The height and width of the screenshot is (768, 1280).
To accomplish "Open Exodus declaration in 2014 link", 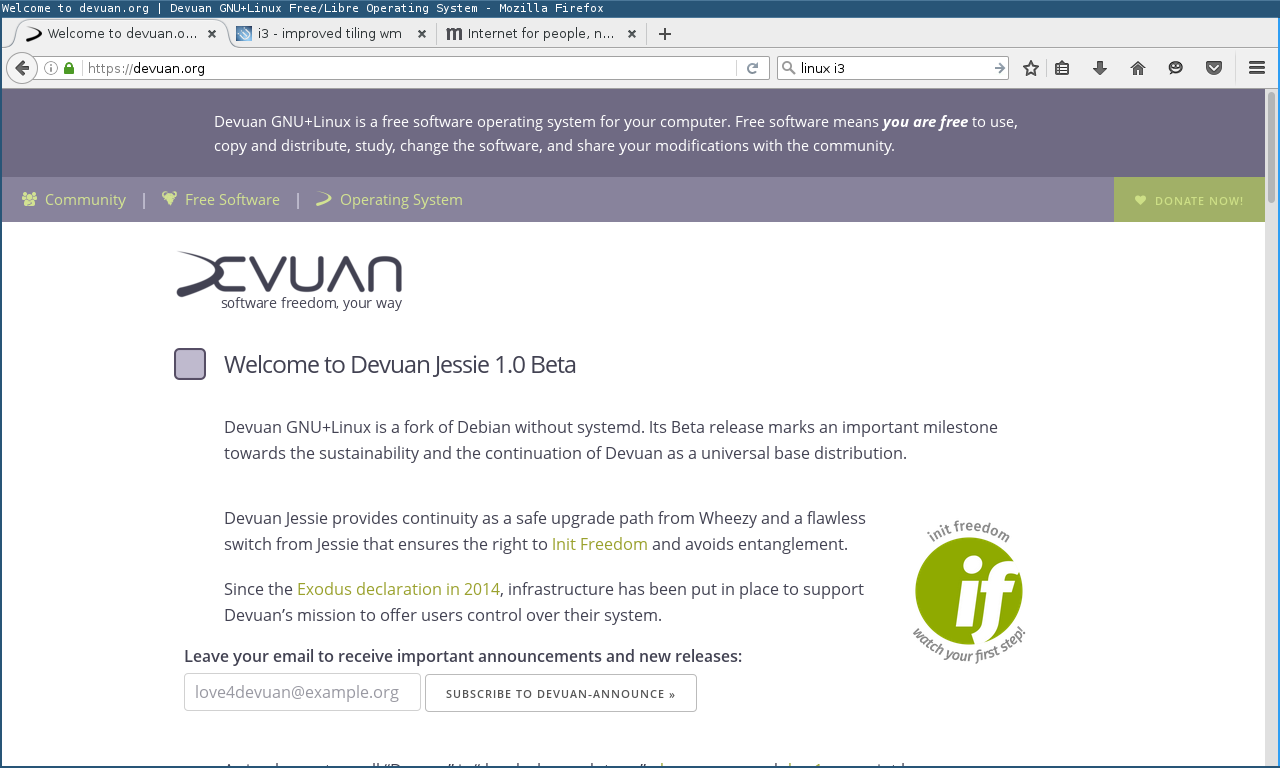I will [398, 589].
